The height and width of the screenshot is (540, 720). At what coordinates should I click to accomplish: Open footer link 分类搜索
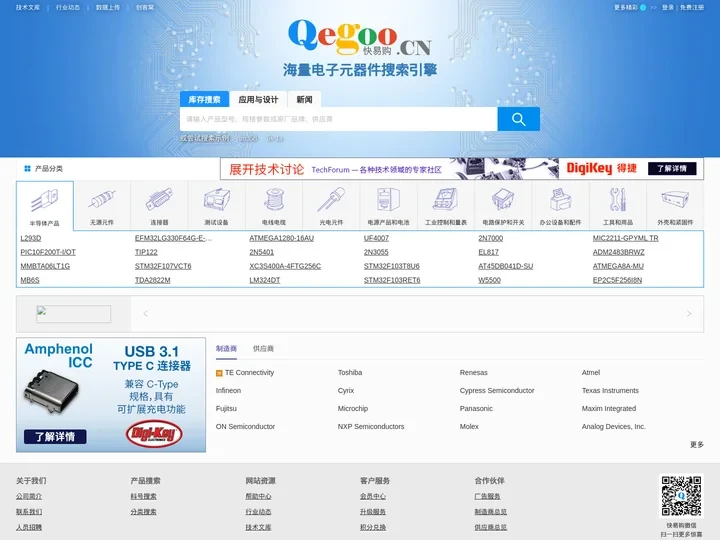click(143, 512)
